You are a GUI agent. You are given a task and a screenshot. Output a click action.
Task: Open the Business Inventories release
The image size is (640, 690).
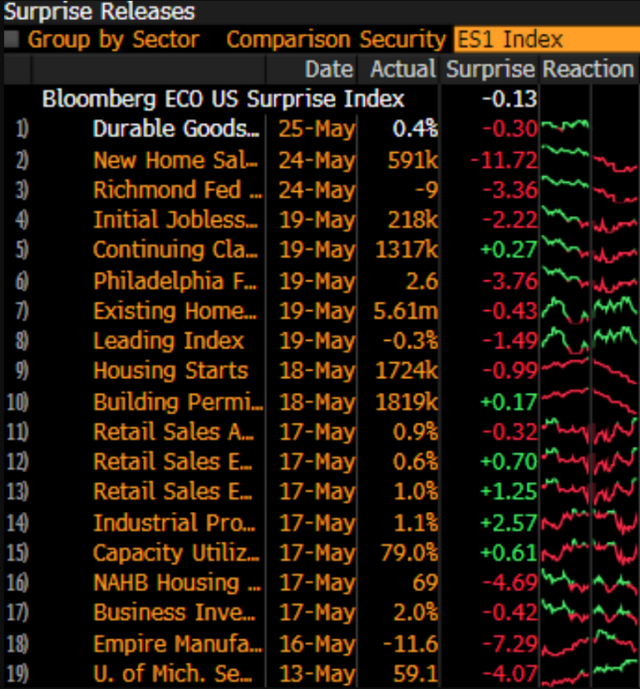(x=174, y=613)
